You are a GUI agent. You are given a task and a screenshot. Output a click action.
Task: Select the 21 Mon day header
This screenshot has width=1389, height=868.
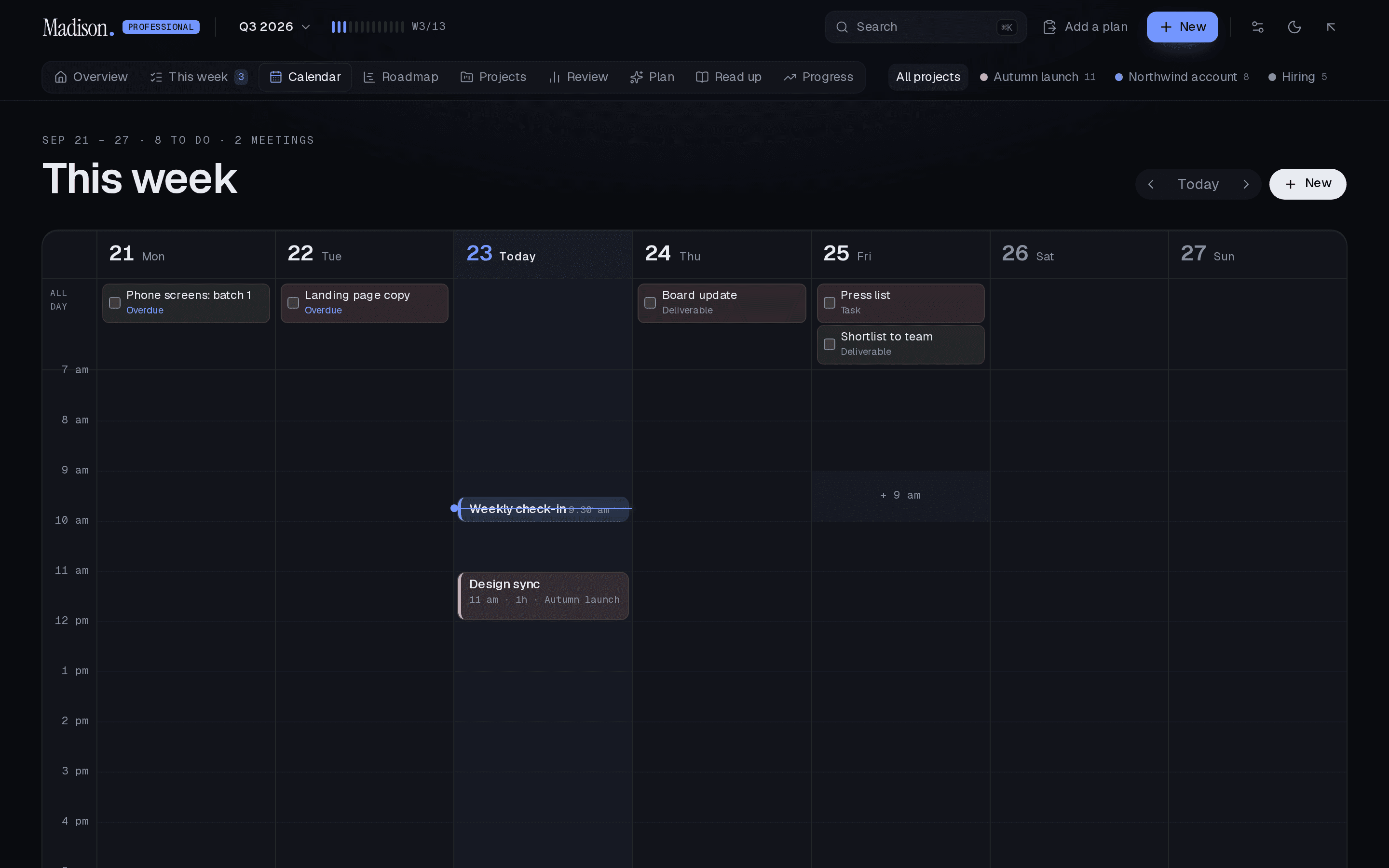click(x=186, y=254)
